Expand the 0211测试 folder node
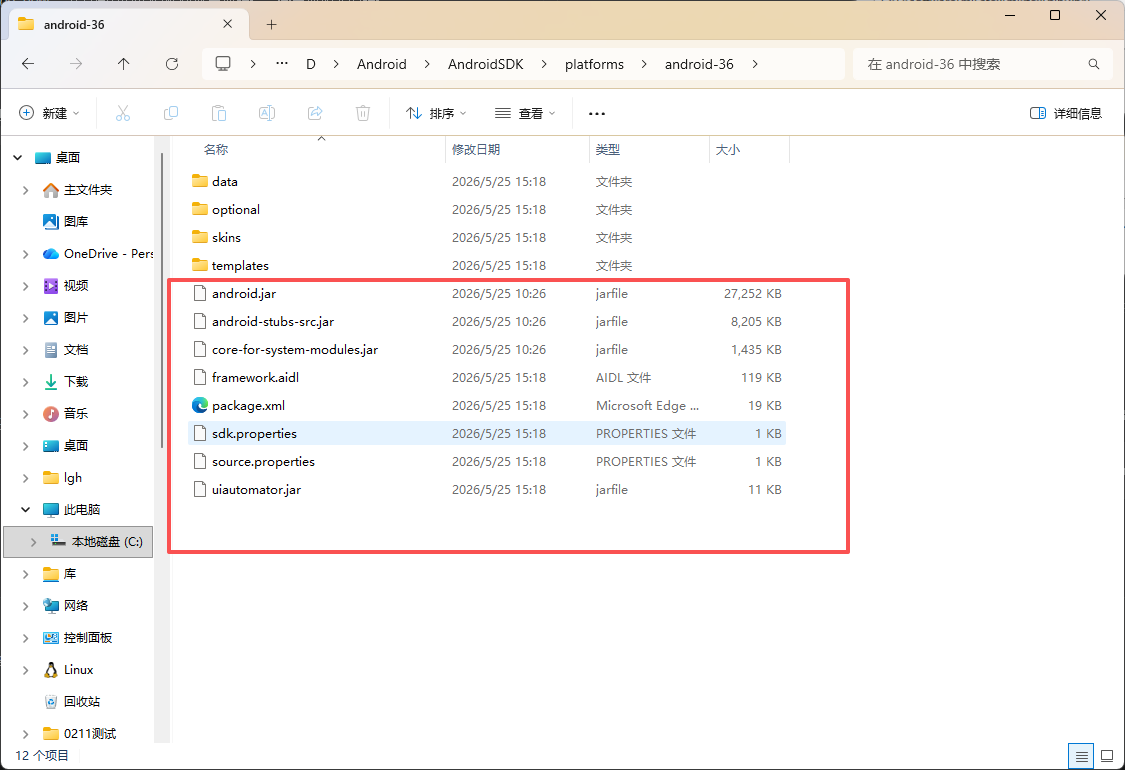Image resolution: width=1125 pixels, height=770 pixels. pyautogui.click(x=26, y=733)
